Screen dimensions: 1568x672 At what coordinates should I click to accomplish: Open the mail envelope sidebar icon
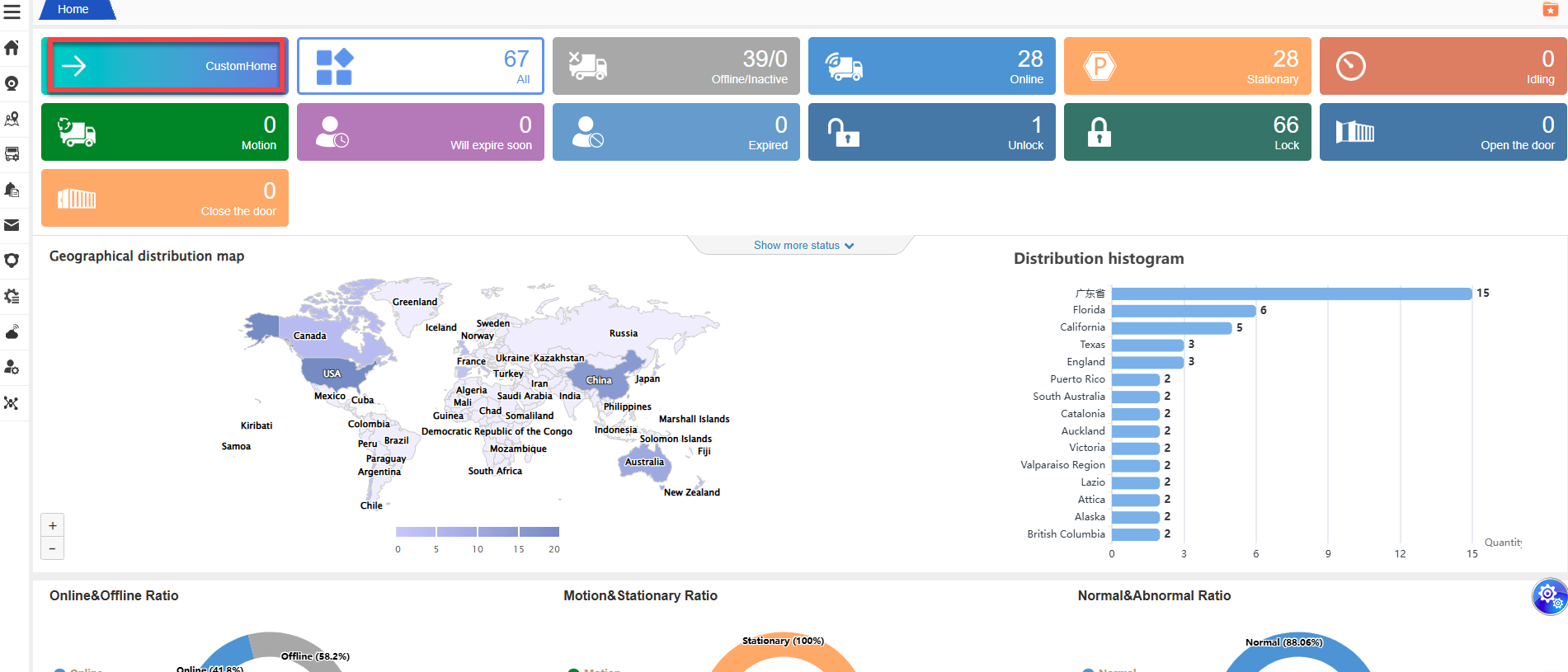[x=12, y=225]
